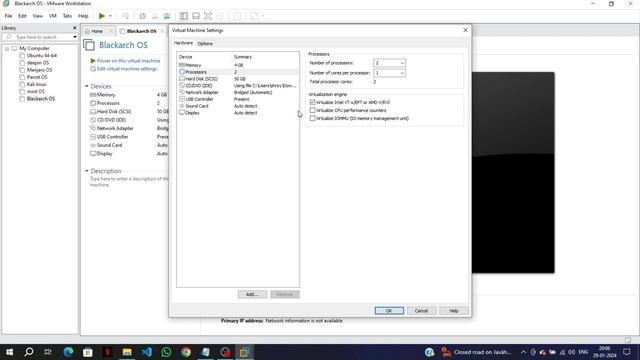This screenshot has width=640, height=360.
Task: Select Manjaro OS in the library tree
Action: pos(39,70)
